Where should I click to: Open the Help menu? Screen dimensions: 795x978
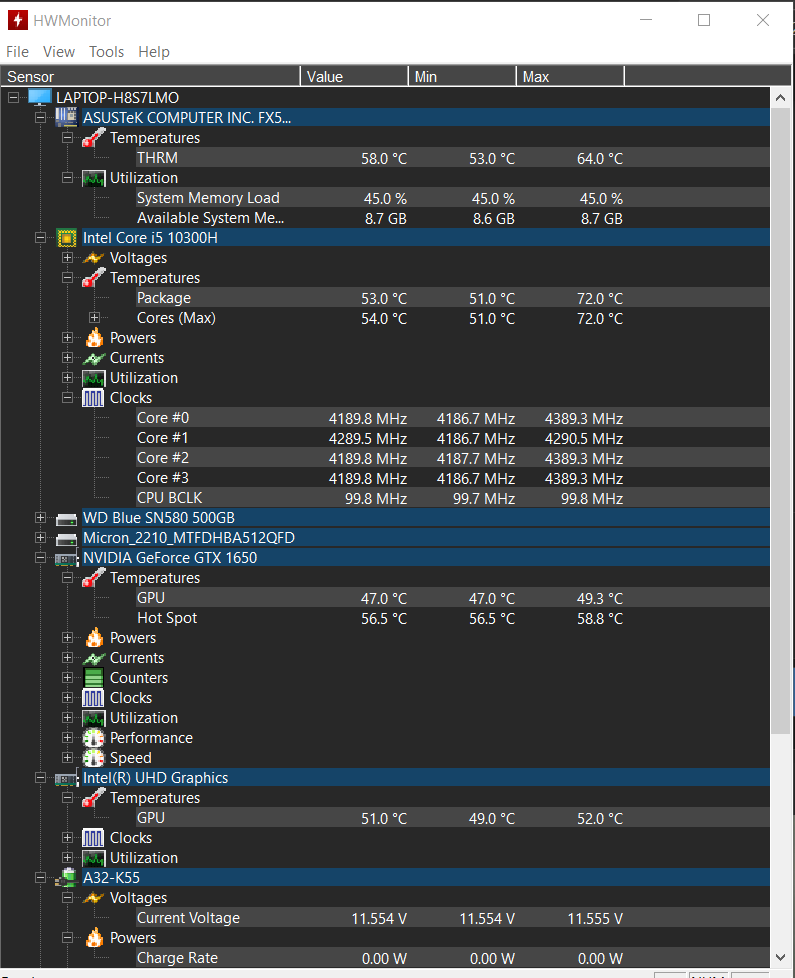pyautogui.click(x=153, y=52)
